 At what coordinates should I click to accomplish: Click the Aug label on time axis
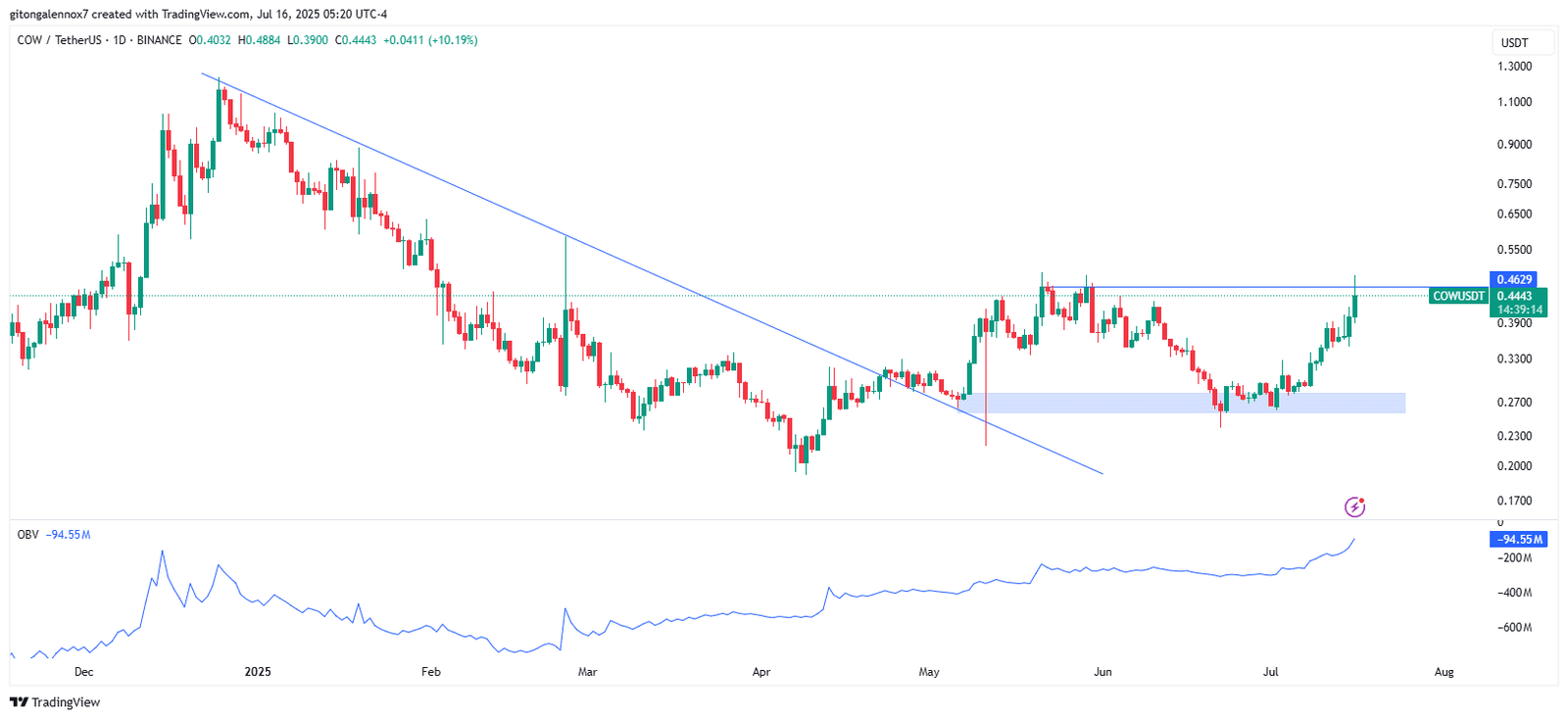pos(1444,672)
